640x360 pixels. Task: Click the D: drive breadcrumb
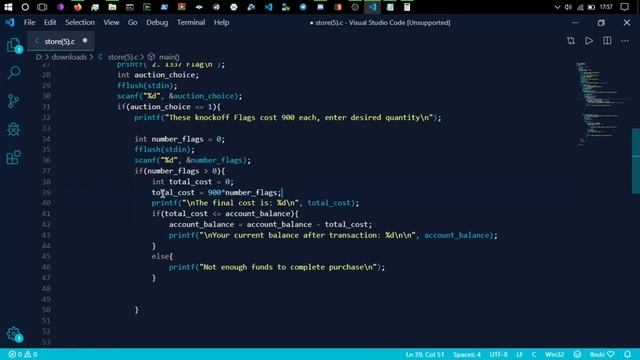[39, 57]
